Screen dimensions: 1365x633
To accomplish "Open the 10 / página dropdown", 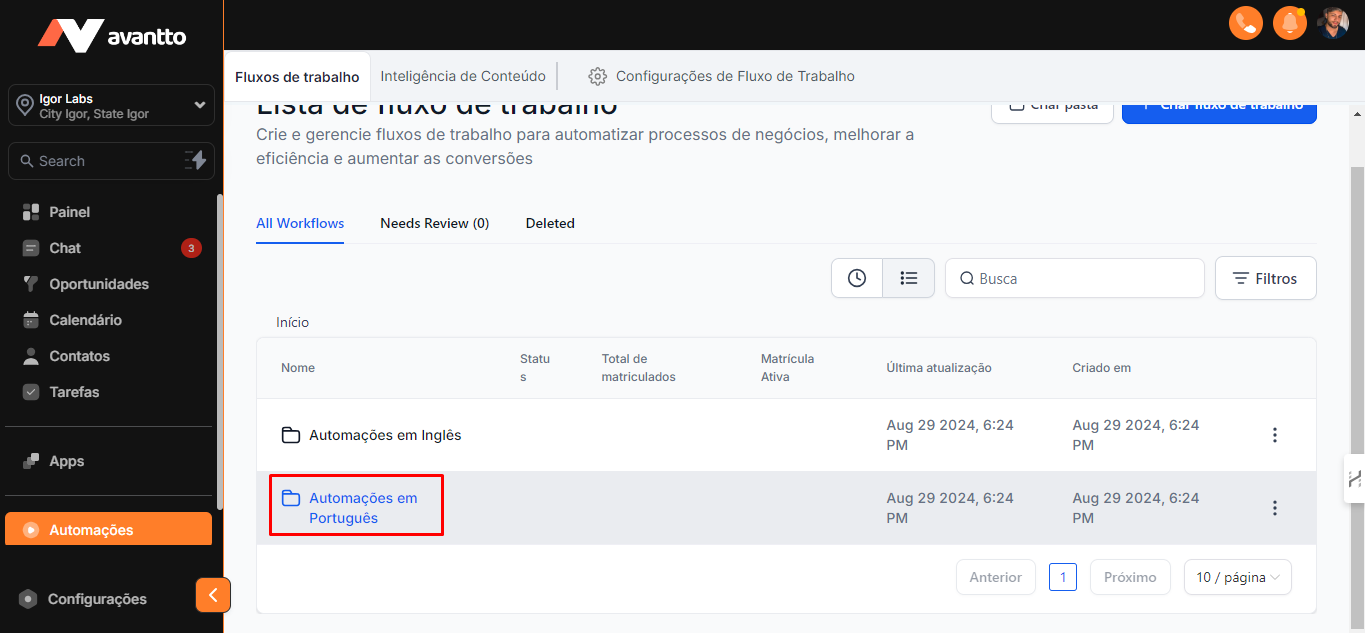I will pos(1237,577).
